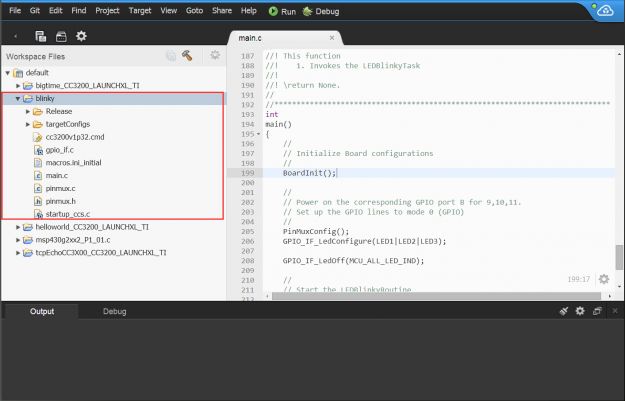
Task: Clear the output with the broom icon
Action: [563, 311]
